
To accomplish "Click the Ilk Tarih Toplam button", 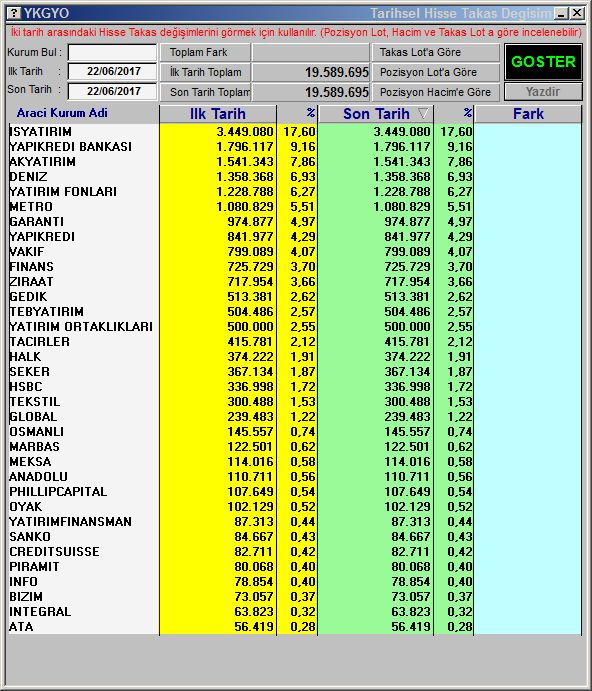I will (x=205, y=72).
